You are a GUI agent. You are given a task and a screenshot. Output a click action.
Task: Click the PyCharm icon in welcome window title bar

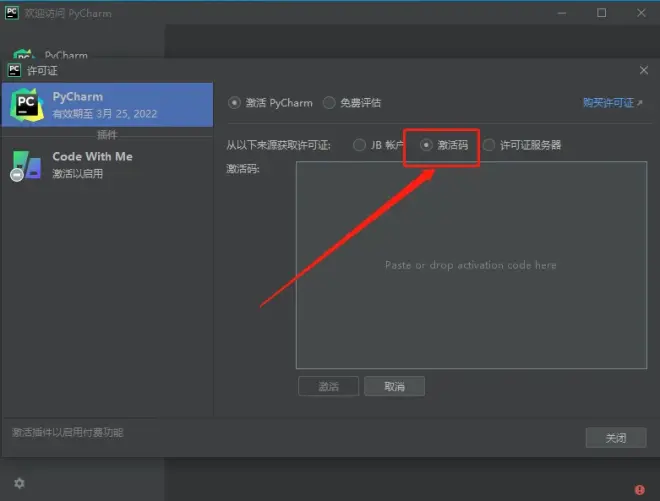12,13
